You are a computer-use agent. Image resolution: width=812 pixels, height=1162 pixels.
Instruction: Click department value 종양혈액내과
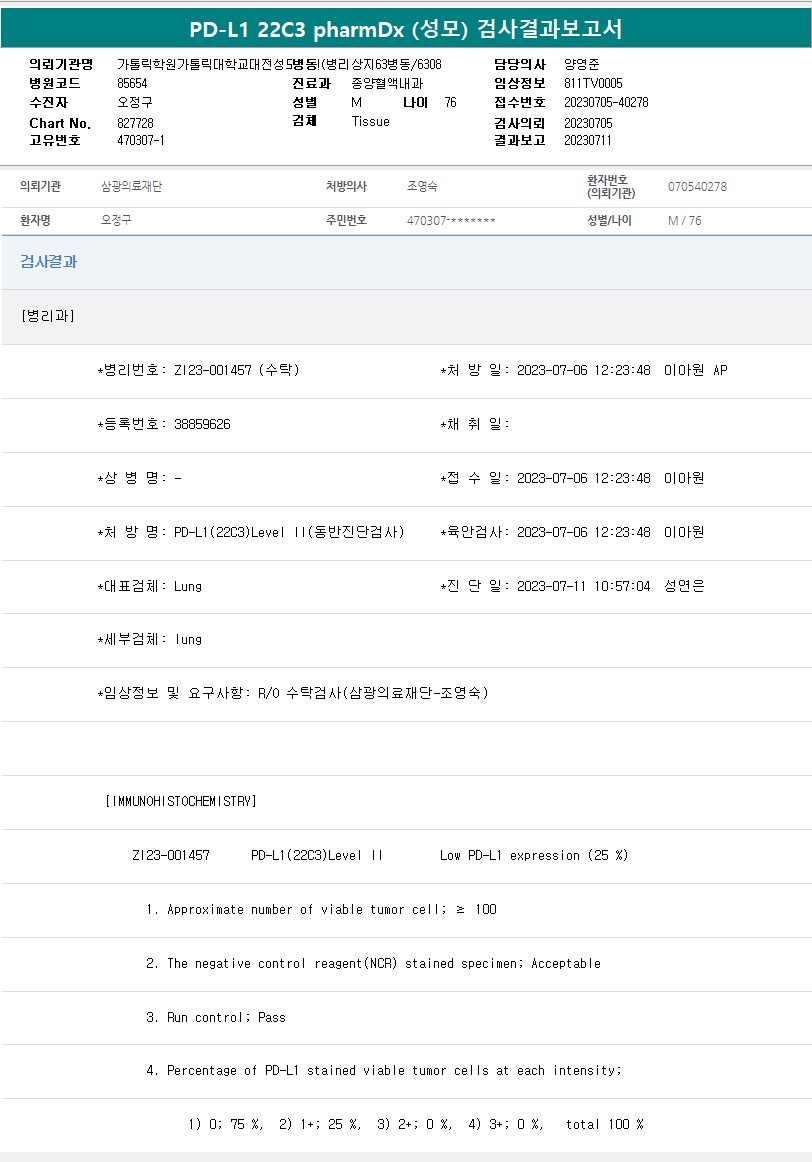(x=387, y=83)
